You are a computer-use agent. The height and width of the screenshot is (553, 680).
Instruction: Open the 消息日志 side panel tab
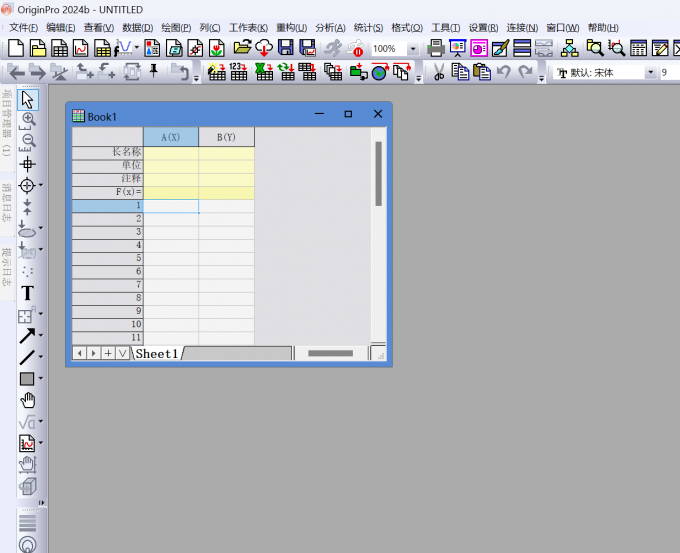click(x=7, y=203)
